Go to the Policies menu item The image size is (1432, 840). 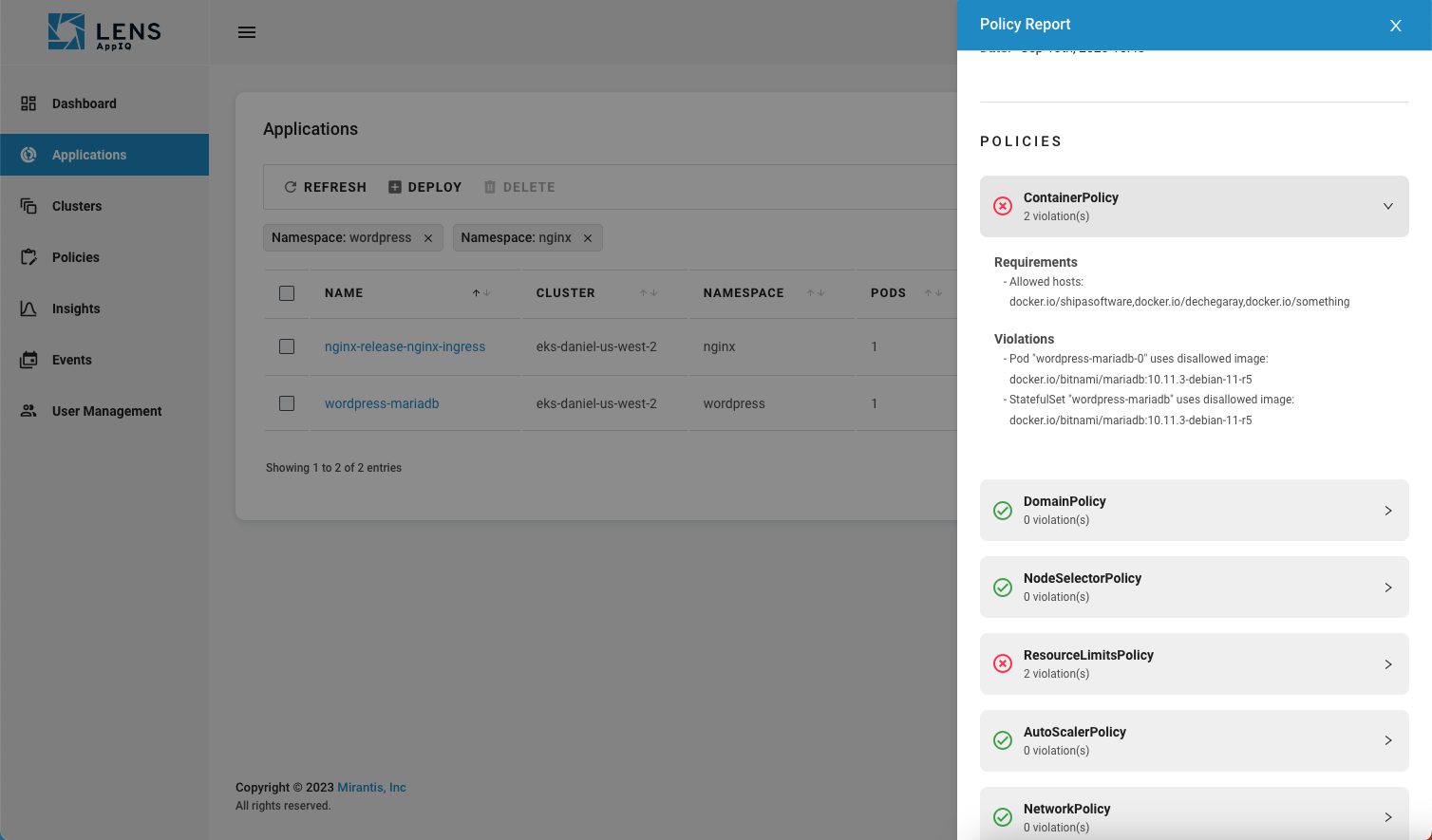104,257
